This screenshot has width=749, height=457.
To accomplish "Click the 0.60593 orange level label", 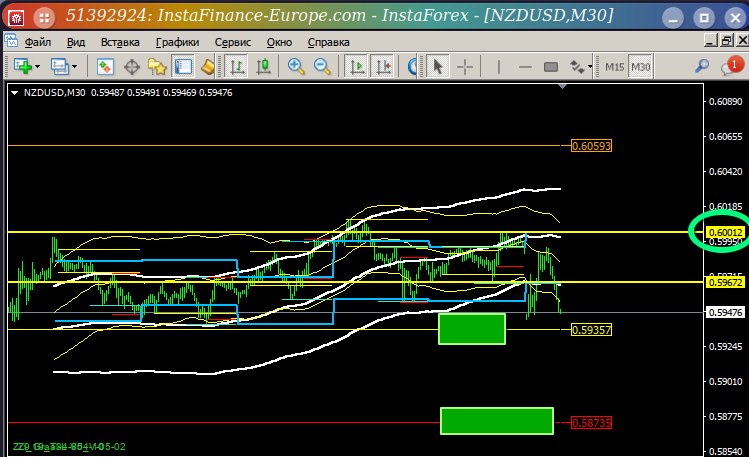I will 591,146.
